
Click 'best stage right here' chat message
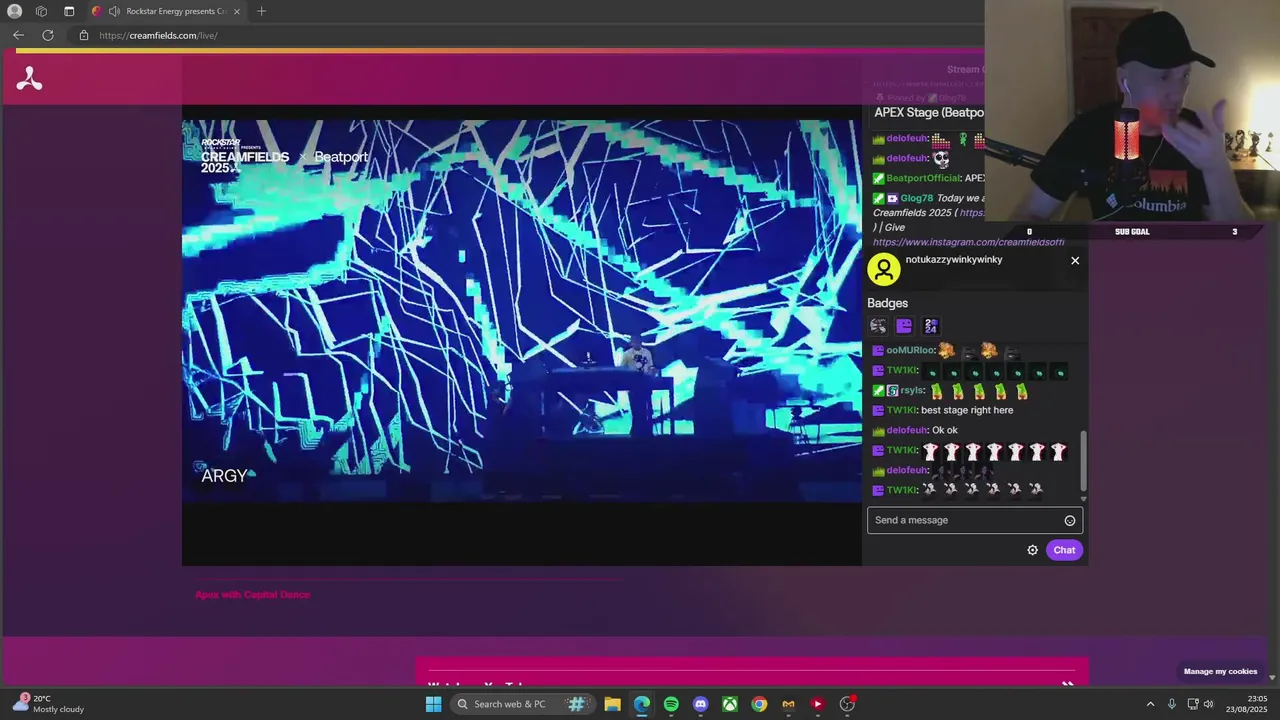click(967, 410)
